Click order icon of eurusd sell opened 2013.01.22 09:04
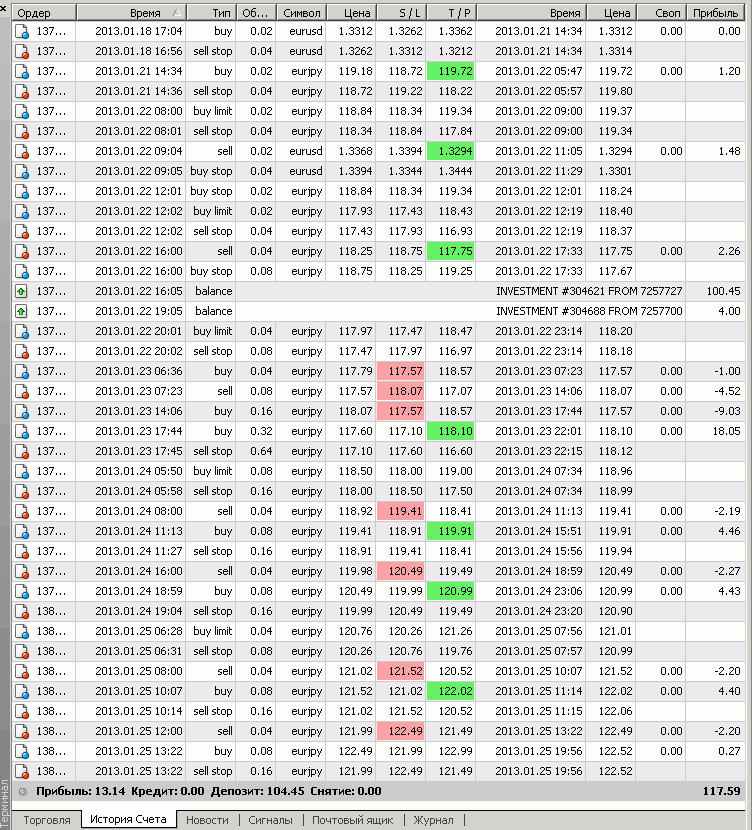Viewport: 752px width, 830px height. point(22,152)
